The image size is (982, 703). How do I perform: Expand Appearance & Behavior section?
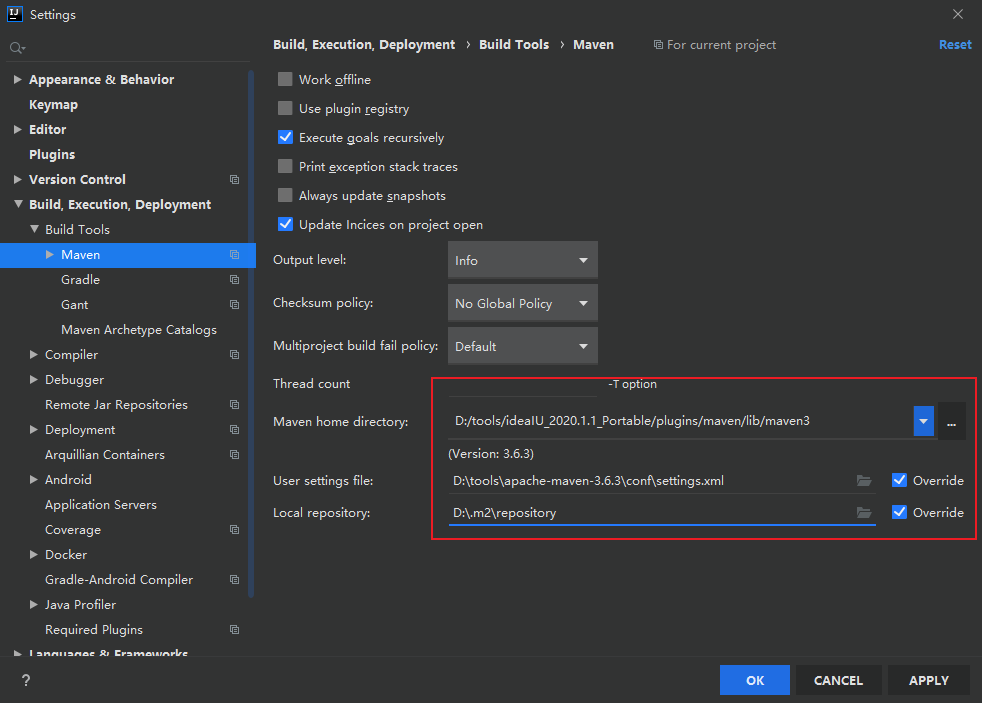18,80
